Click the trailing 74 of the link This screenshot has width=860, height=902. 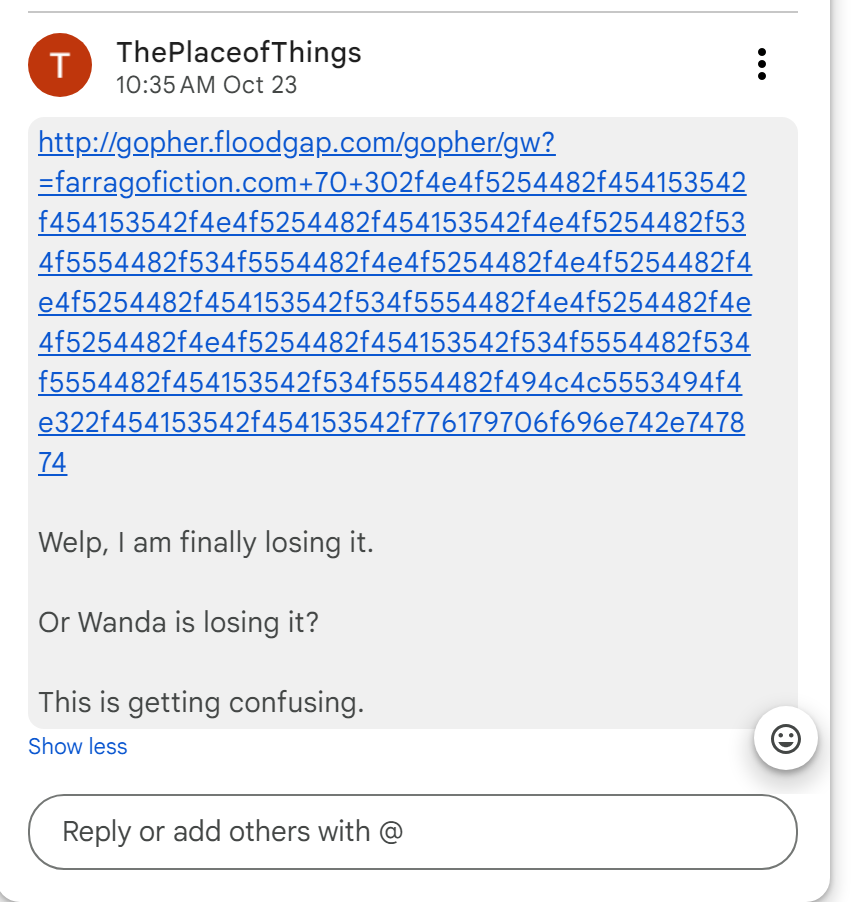point(53,464)
